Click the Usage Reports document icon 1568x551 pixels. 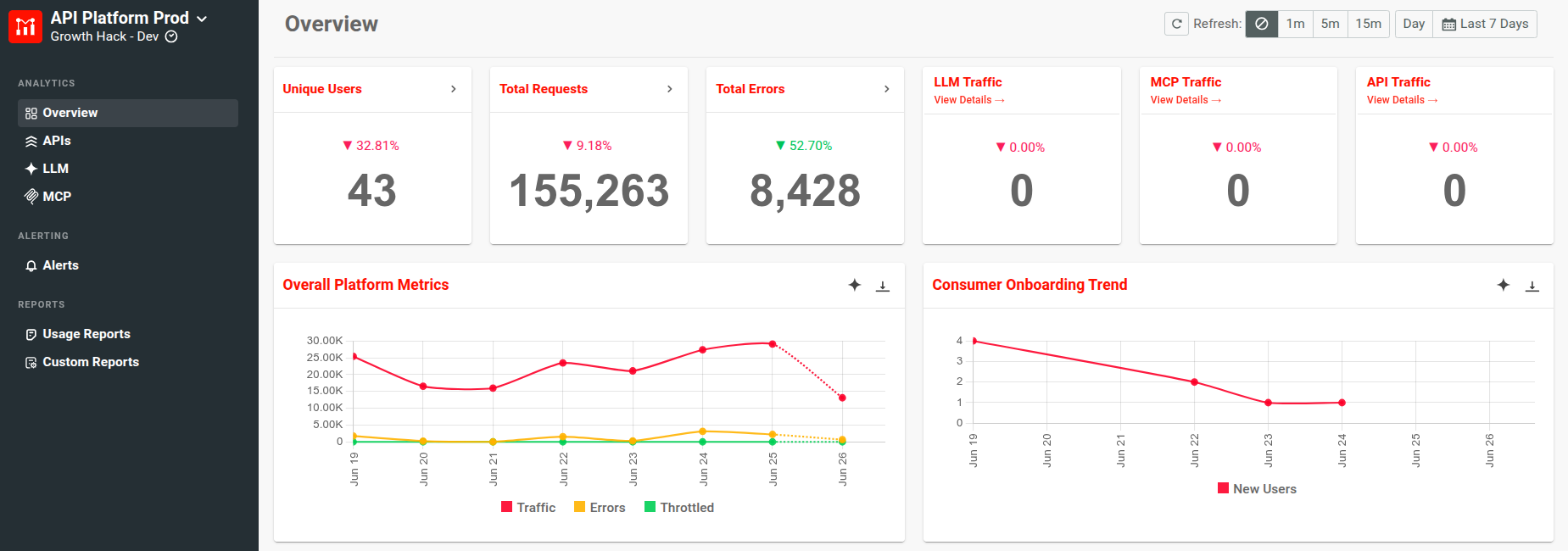[x=31, y=335]
